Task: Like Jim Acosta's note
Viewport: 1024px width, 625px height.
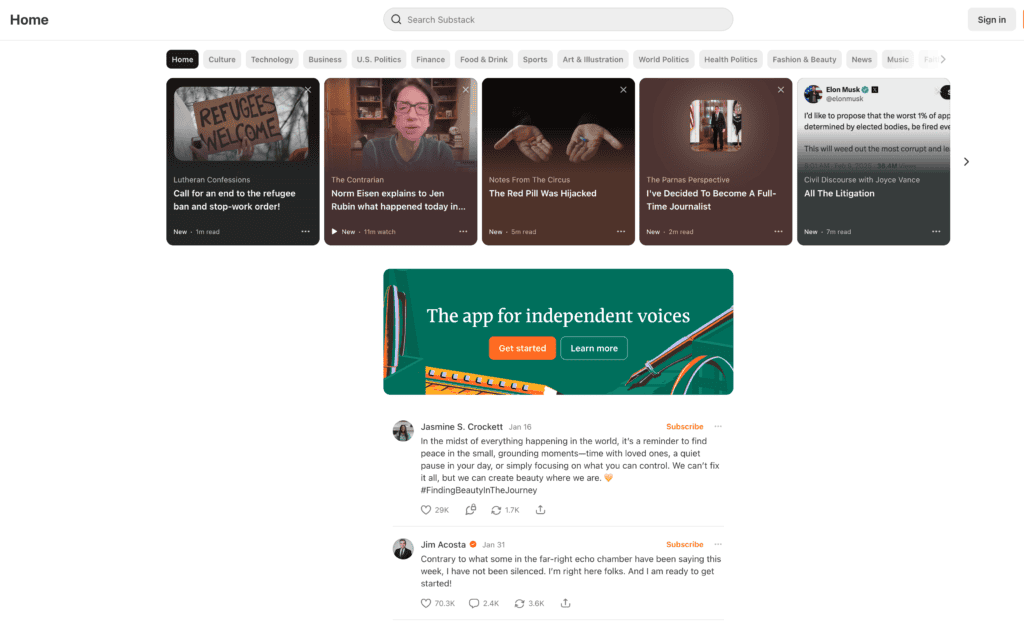Action: pos(426,603)
